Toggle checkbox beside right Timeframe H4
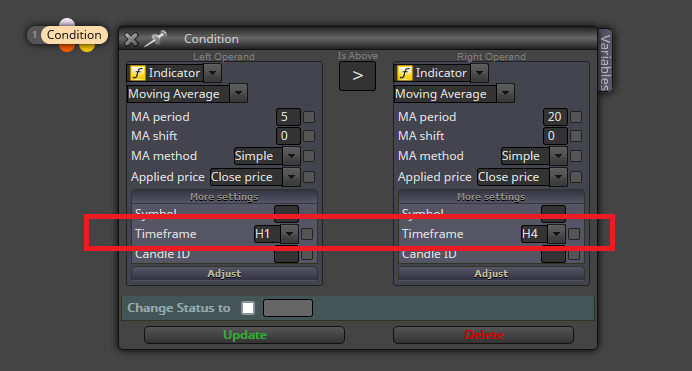 click(574, 234)
